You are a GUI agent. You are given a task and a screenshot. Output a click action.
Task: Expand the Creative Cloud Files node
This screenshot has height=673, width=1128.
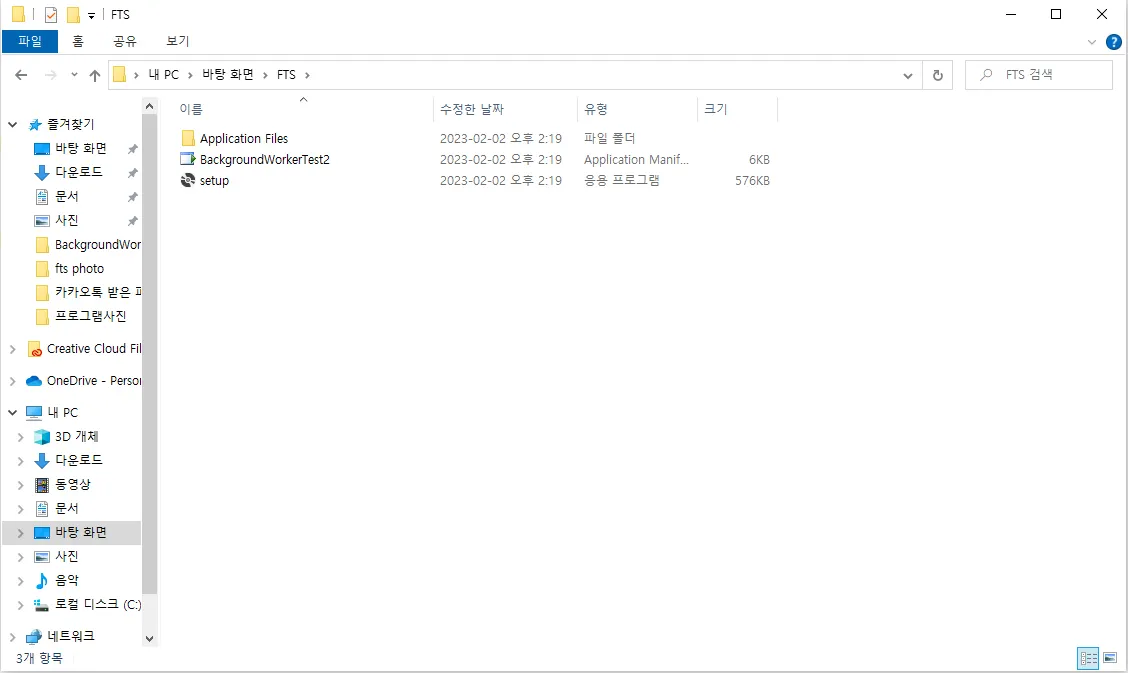coord(12,349)
